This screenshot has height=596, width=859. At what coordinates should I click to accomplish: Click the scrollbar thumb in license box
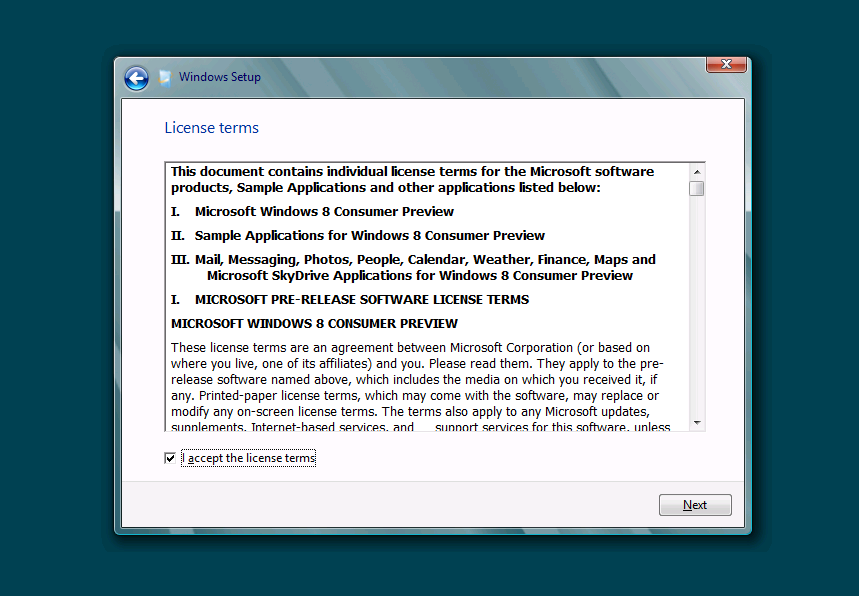(697, 188)
